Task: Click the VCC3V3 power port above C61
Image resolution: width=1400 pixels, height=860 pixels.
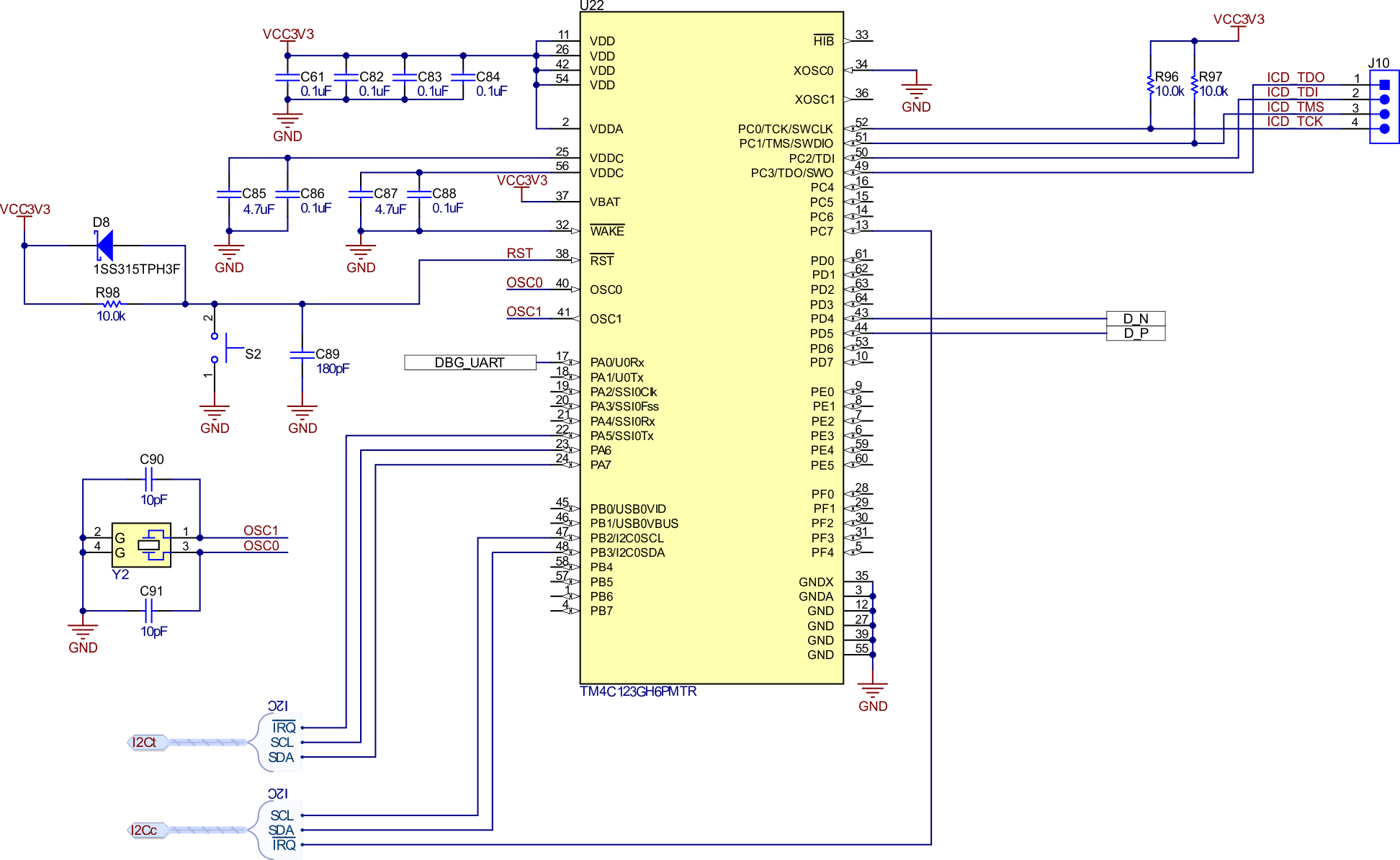Action: pyautogui.click(x=287, y=39)
